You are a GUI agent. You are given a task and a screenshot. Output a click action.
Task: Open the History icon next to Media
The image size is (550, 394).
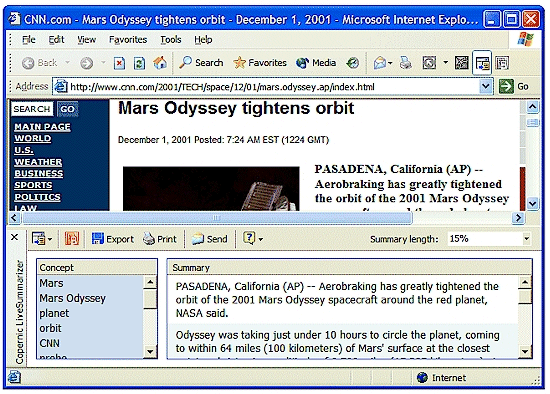(353, 63)
